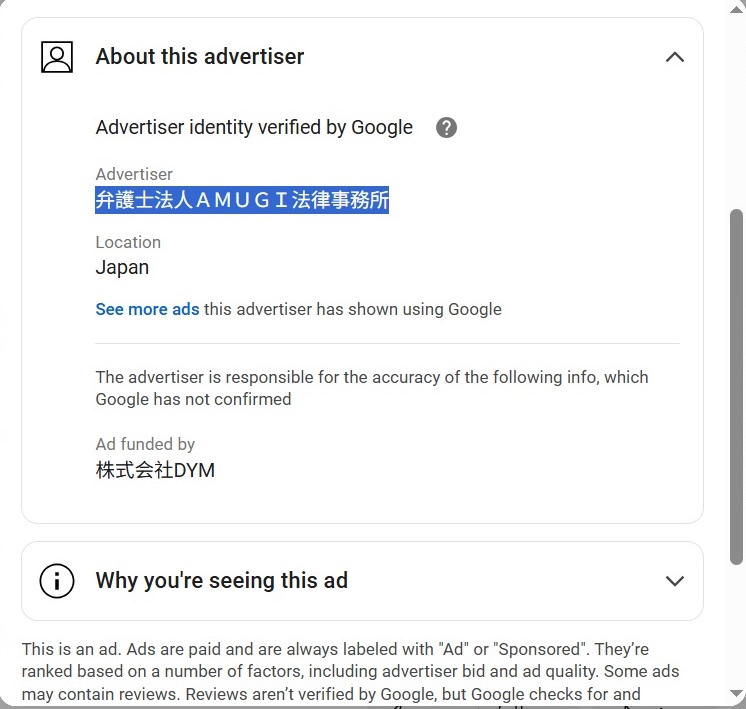The width and height of the screenshot is (746, 709).
Task: Click the vertical scrollbar thumb
Action: coord(736,387)
